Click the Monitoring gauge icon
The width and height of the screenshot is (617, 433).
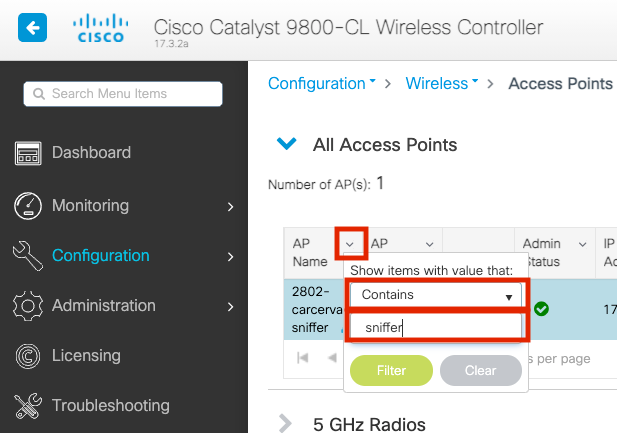point(28,205)
